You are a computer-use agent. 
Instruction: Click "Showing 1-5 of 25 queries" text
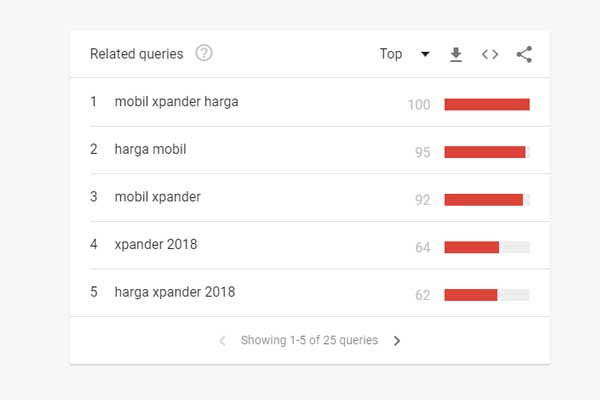coord(309,340)
